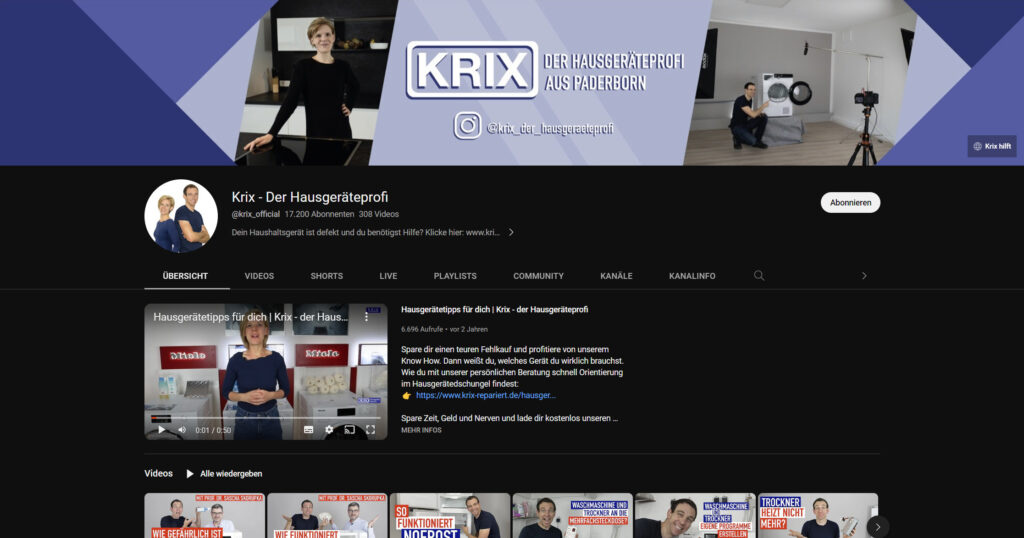This screenshot has width=1024, height=538.
Task: Cast the trailer using the Cast icon
Action: coord(350,430)
